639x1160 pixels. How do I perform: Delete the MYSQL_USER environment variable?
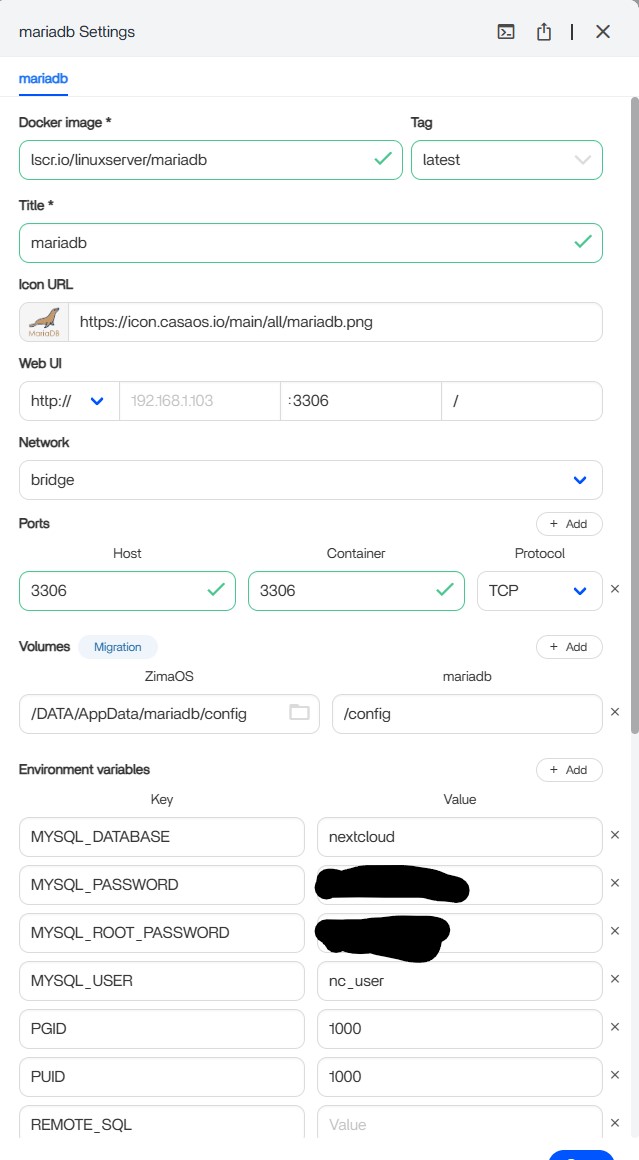point(615,980)
